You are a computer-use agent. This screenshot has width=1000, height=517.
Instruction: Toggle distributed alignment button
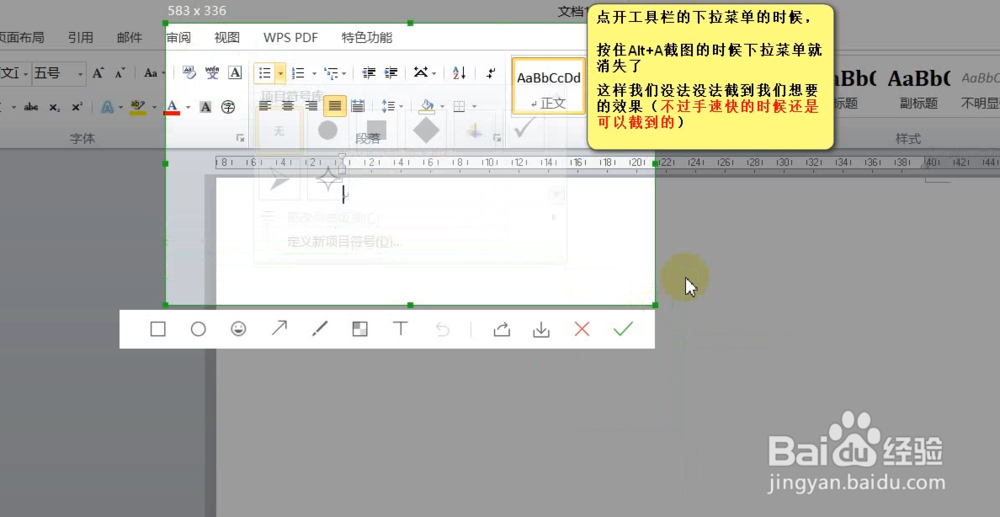[358, 106]
